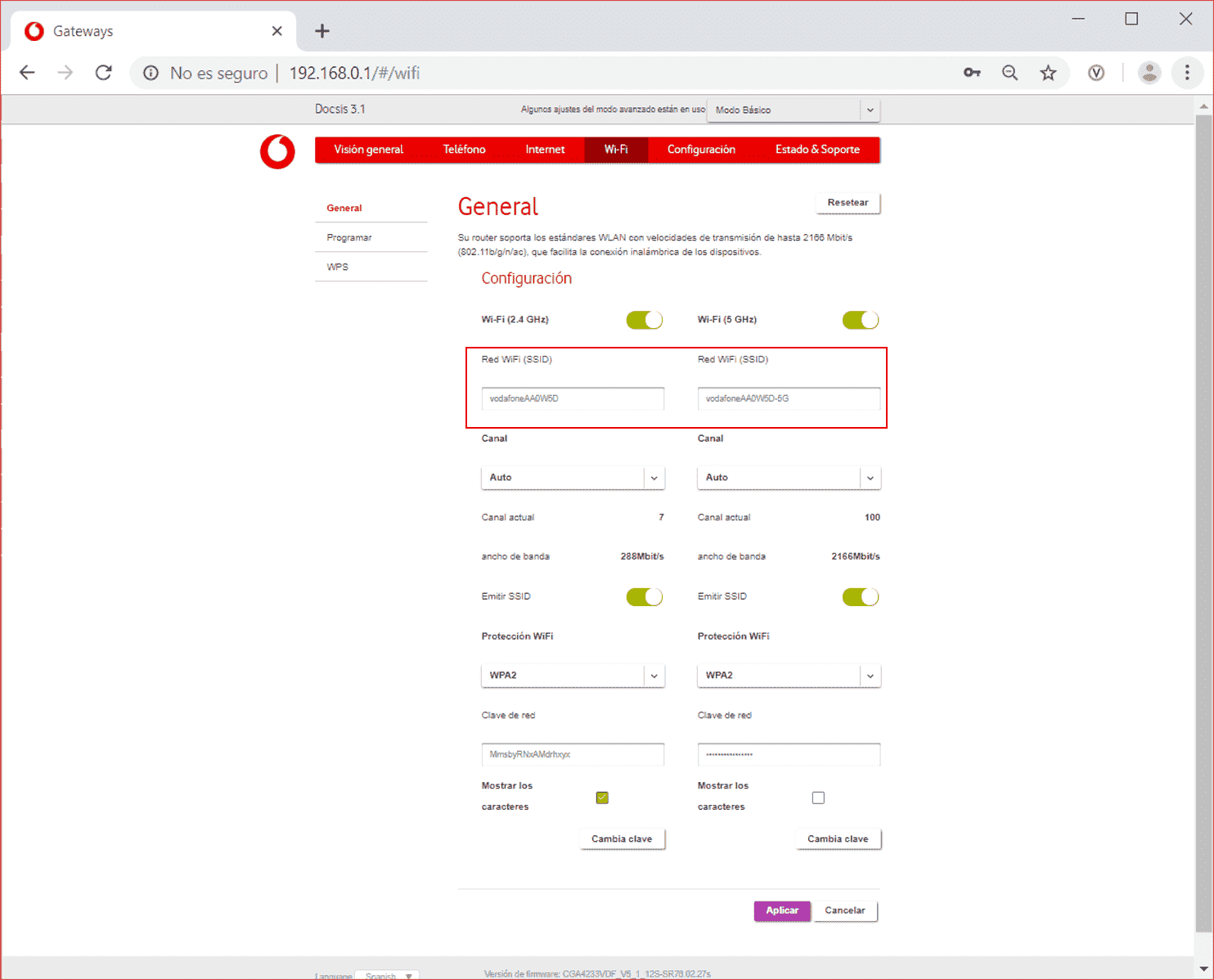This screenshot has width=1214, height=980.
Task: Open the Chrome three-dot menu
Action: pyautogui.click(x=1187, y=73)
